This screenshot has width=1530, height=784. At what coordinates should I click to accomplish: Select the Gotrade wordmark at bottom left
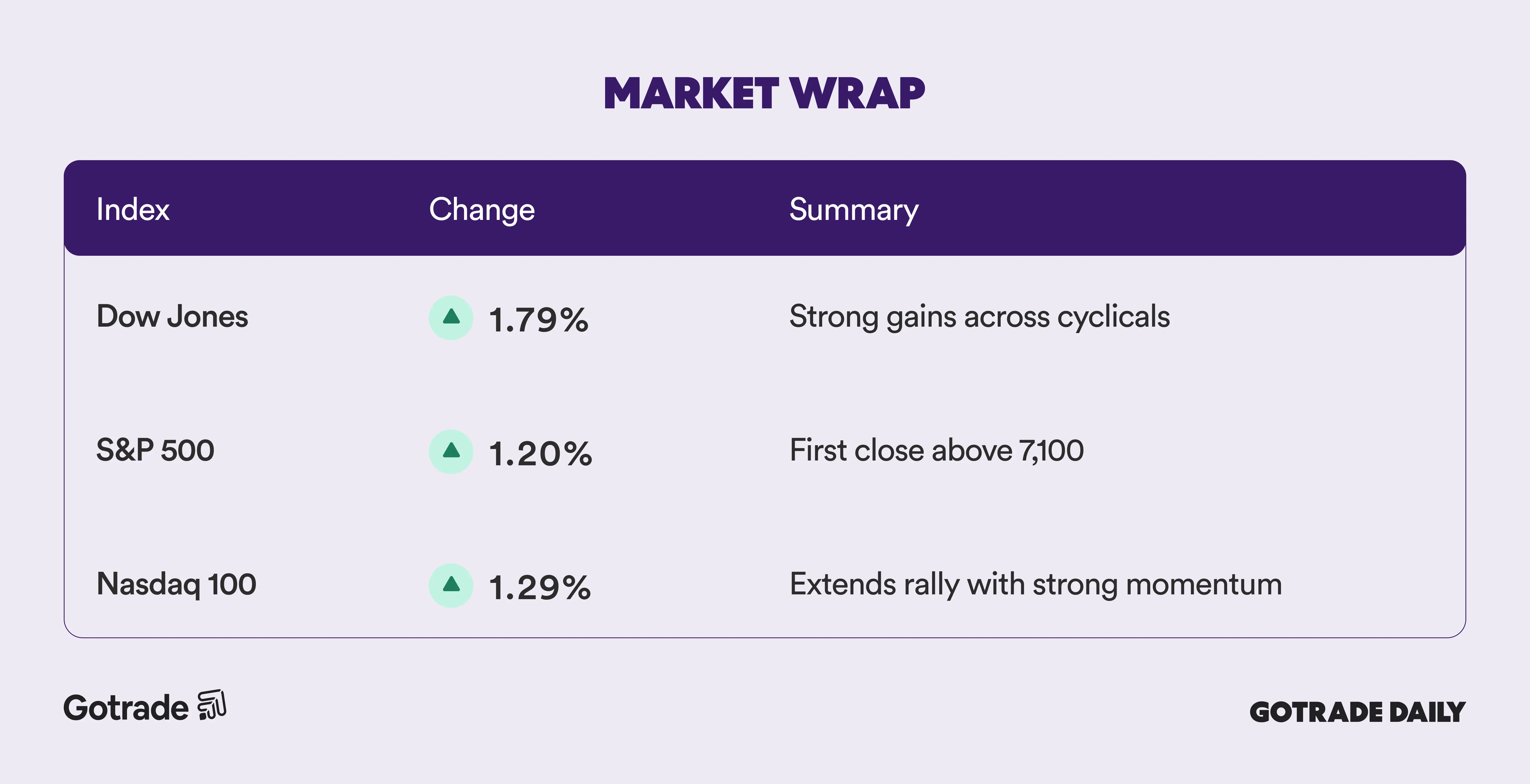tap(126, 708)
